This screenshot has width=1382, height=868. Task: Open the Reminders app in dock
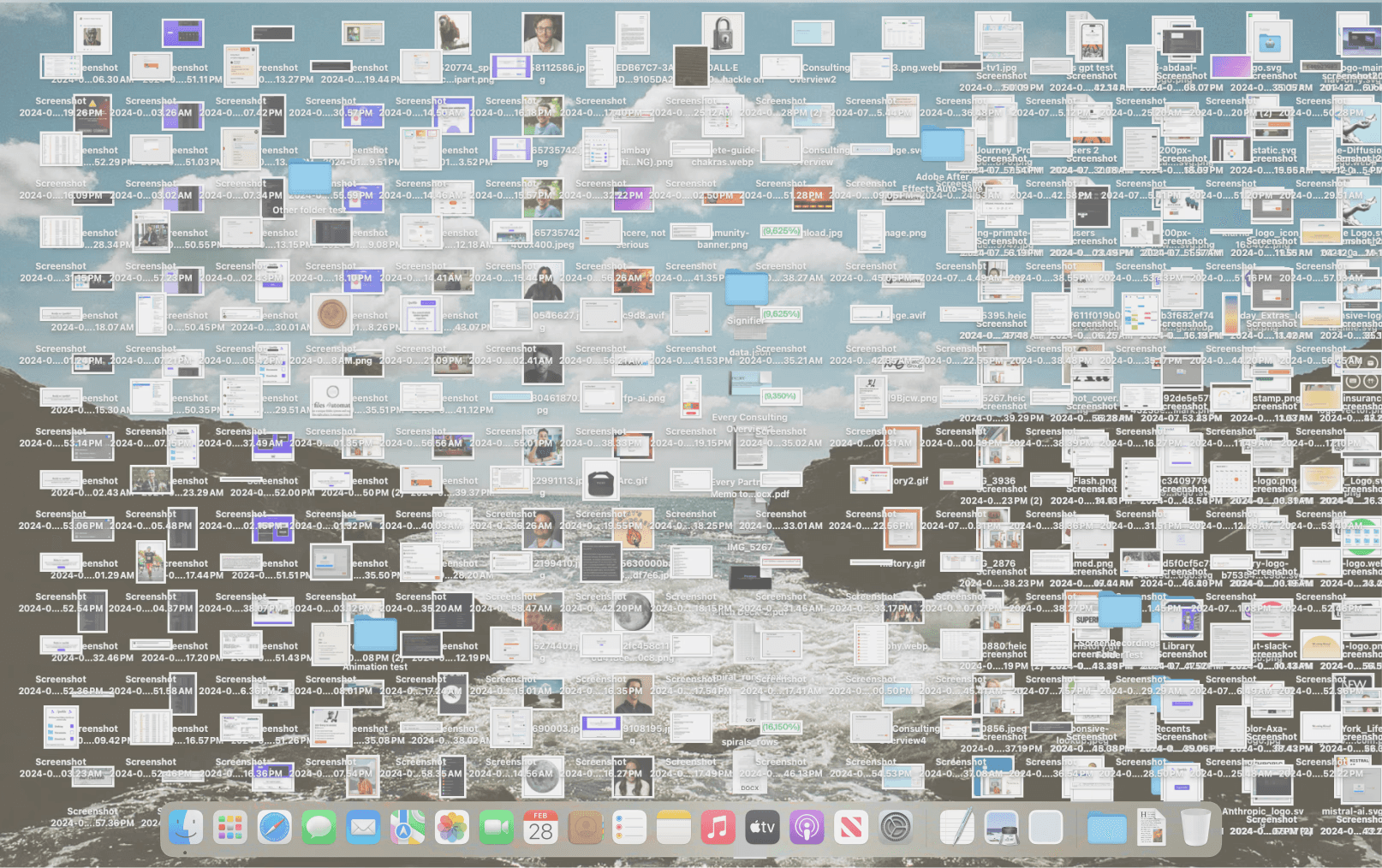(629, 827)
